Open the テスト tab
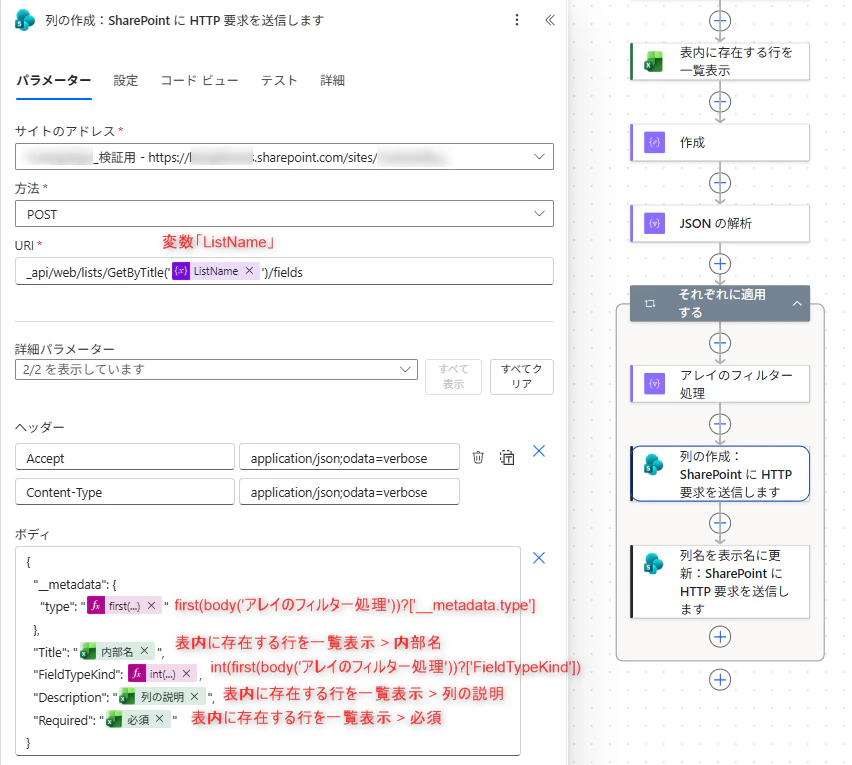852x765 pixels. [279, 80]
